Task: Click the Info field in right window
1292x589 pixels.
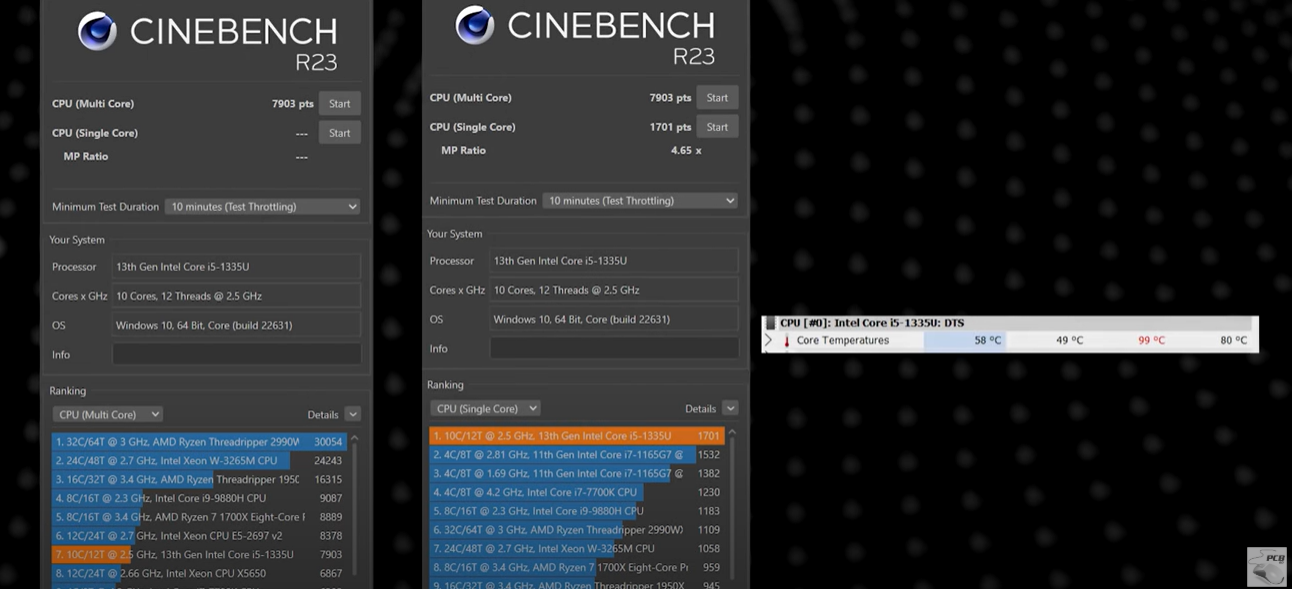Action: [614, 349]
